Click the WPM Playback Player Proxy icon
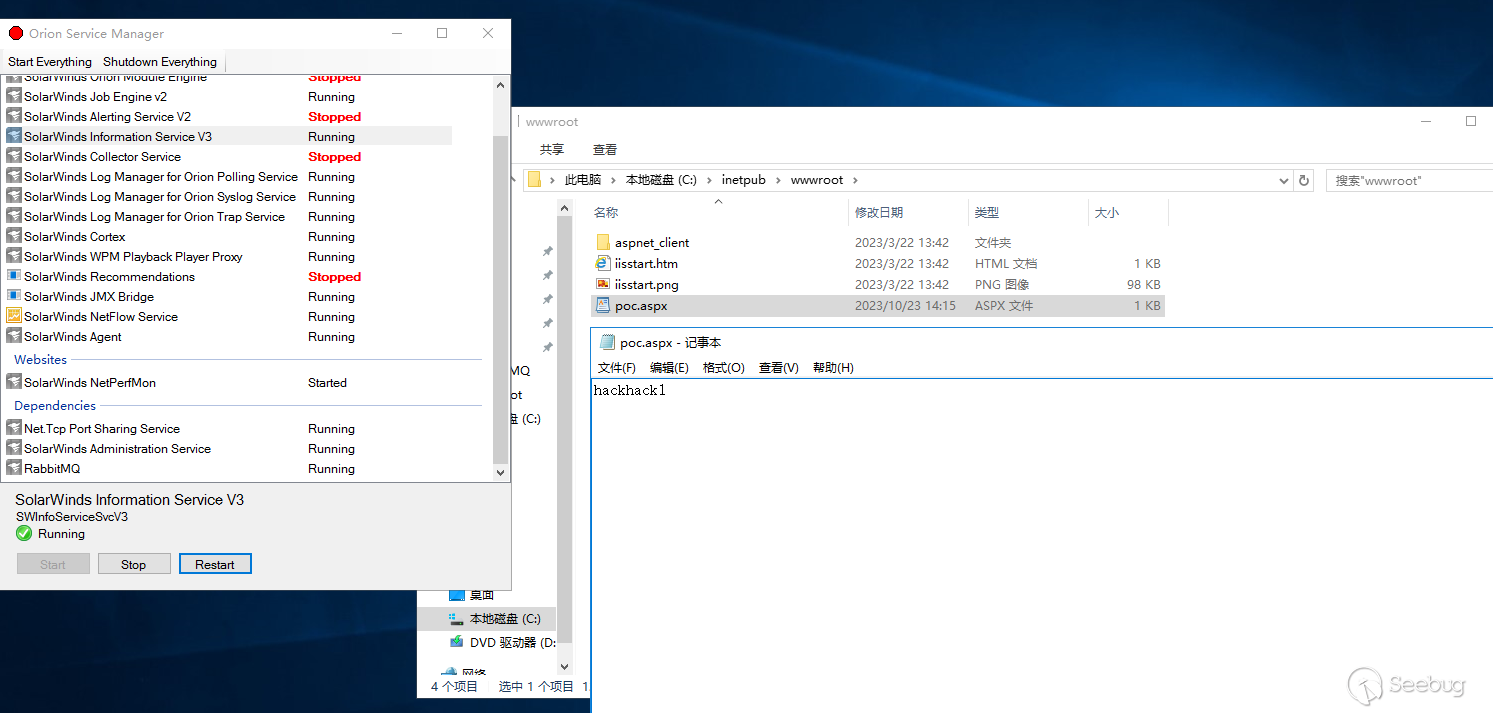The height and width of the screenshot is (713, 1493). pos(14,257)
